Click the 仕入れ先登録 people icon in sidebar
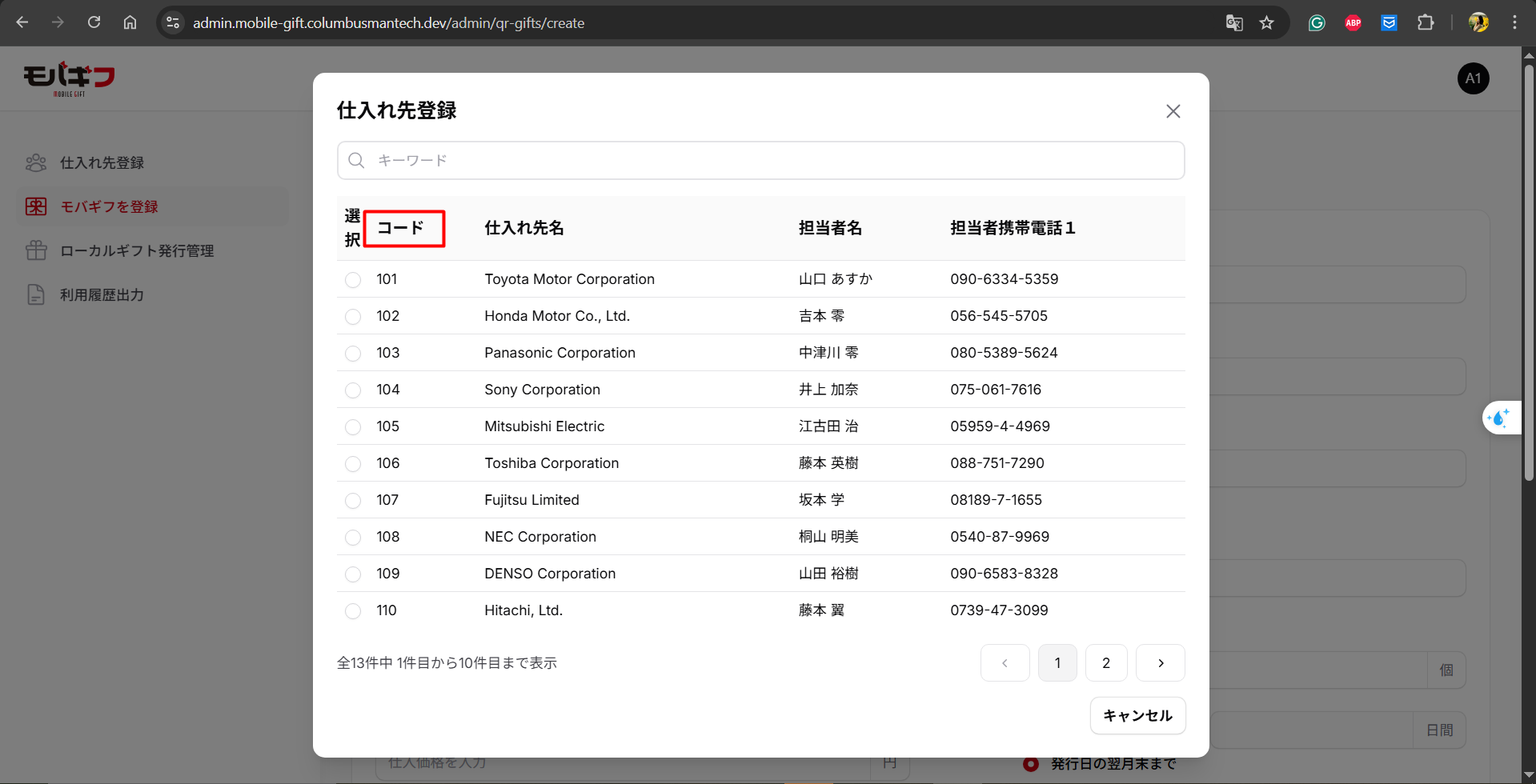1536x784 pixels. [36, 162]
